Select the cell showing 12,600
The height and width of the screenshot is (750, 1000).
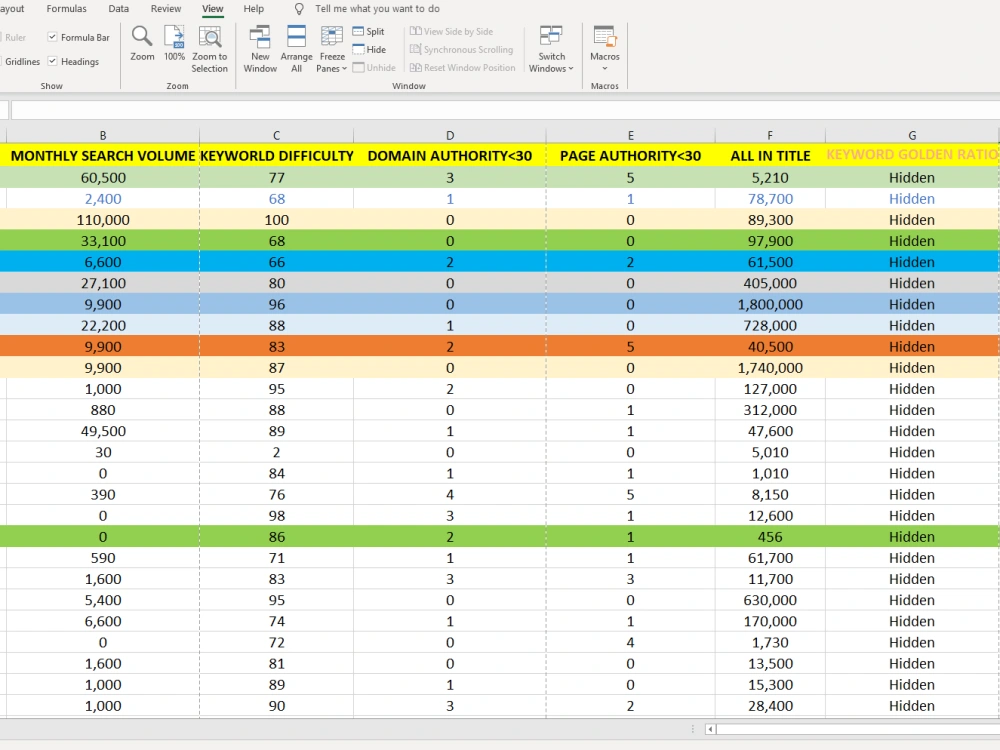click(x=770, y=515)
